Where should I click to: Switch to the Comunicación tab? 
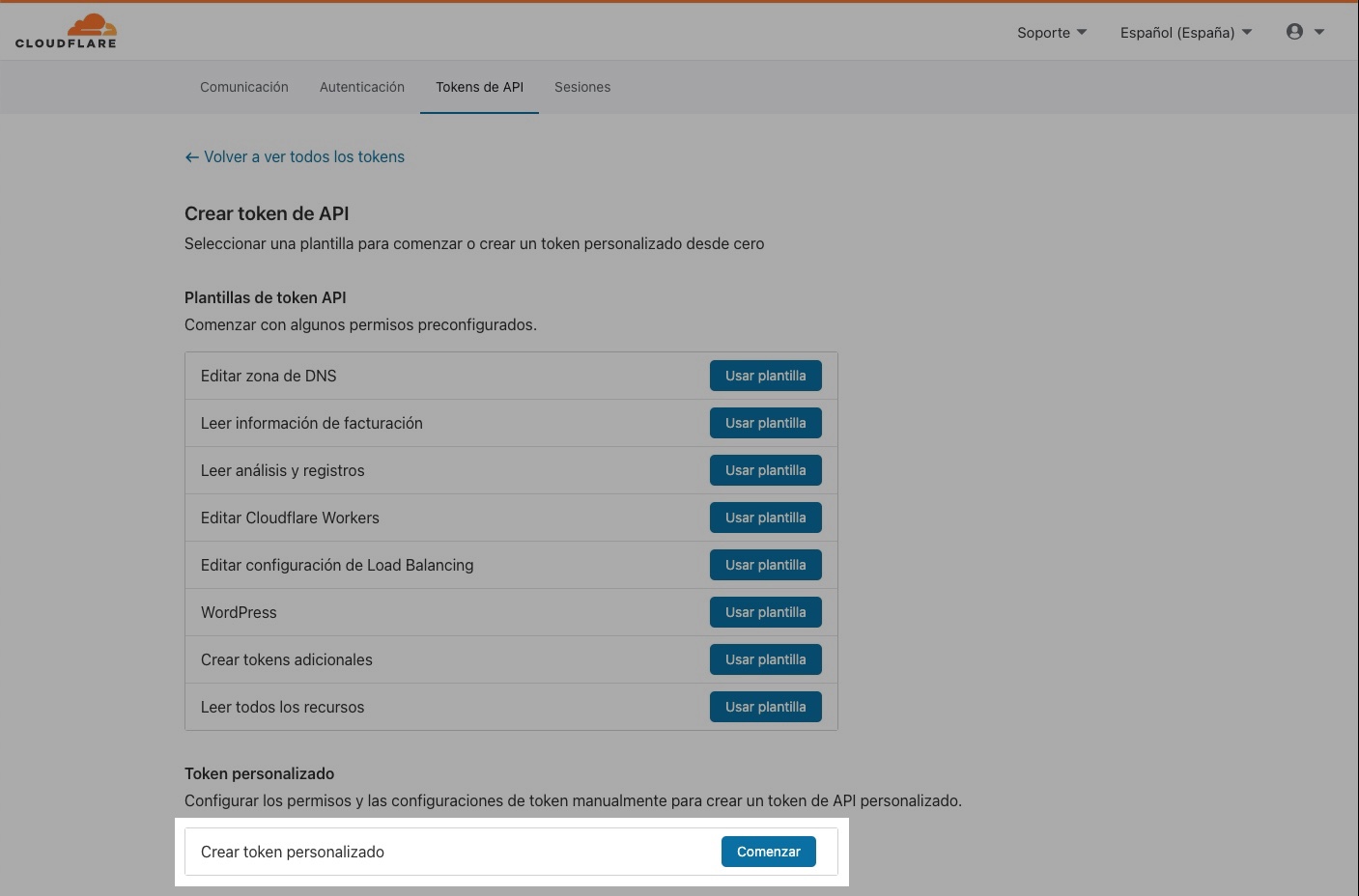pyautogui.click(x=244, y=87)
